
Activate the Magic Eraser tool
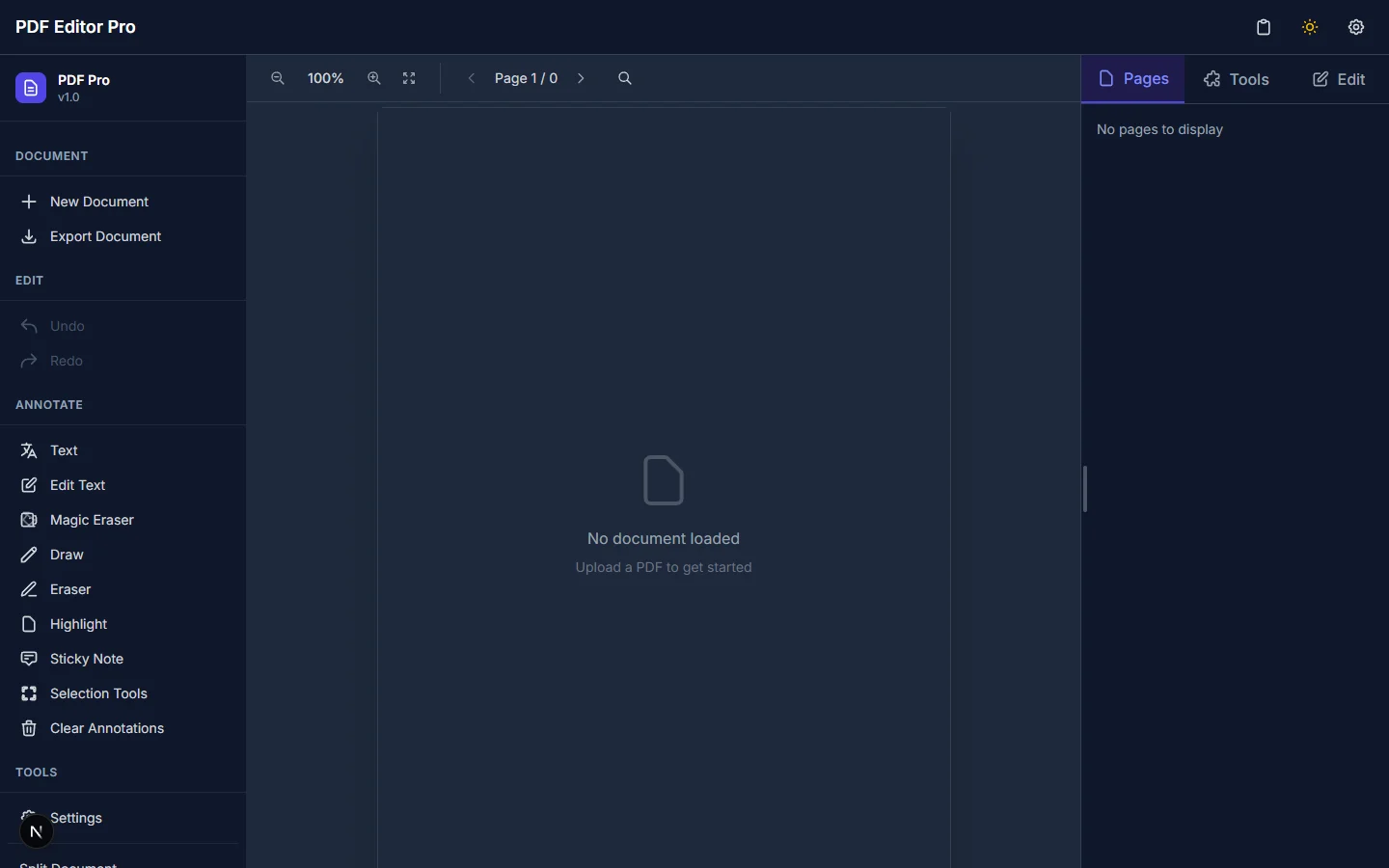coord(123,520)
